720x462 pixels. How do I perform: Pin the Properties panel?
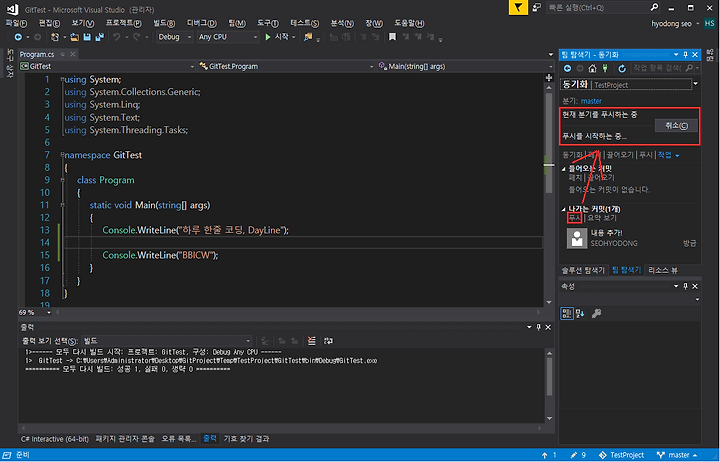(x=686, y=286)
